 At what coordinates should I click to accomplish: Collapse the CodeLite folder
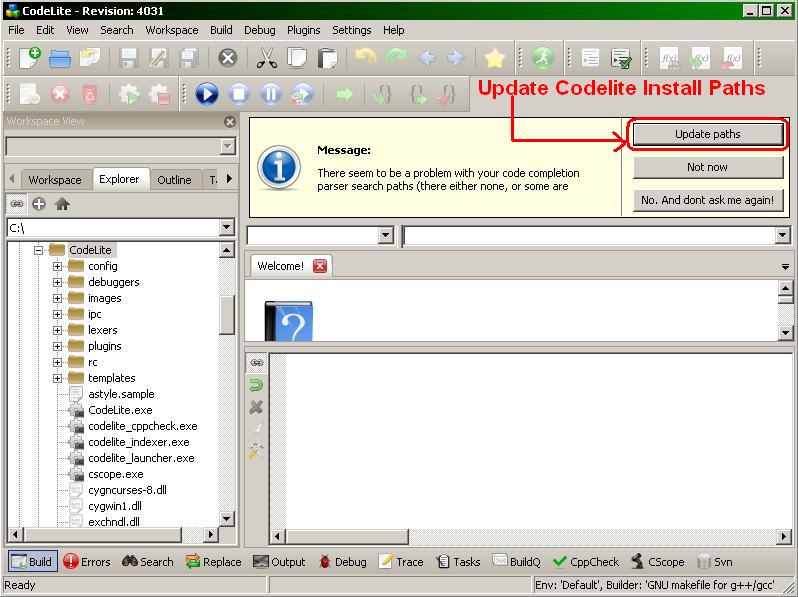point(38,250)
